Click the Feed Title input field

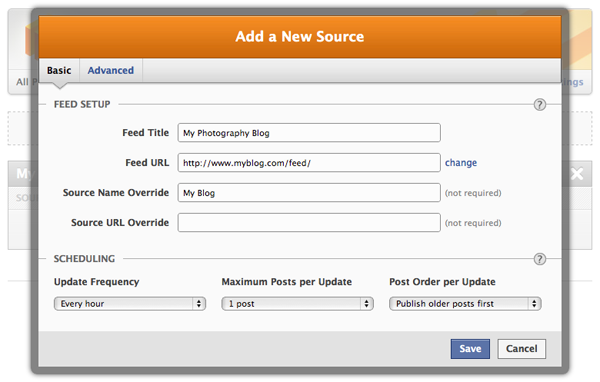pyautogui.click(x=309, y=133)
